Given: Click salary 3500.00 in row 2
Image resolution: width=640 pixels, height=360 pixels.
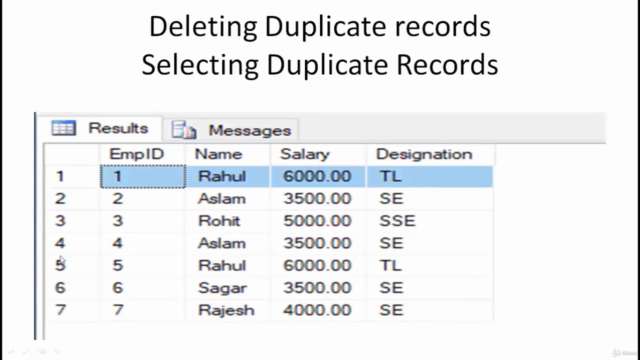Looking at the screenshot, I should coord(318,199).
